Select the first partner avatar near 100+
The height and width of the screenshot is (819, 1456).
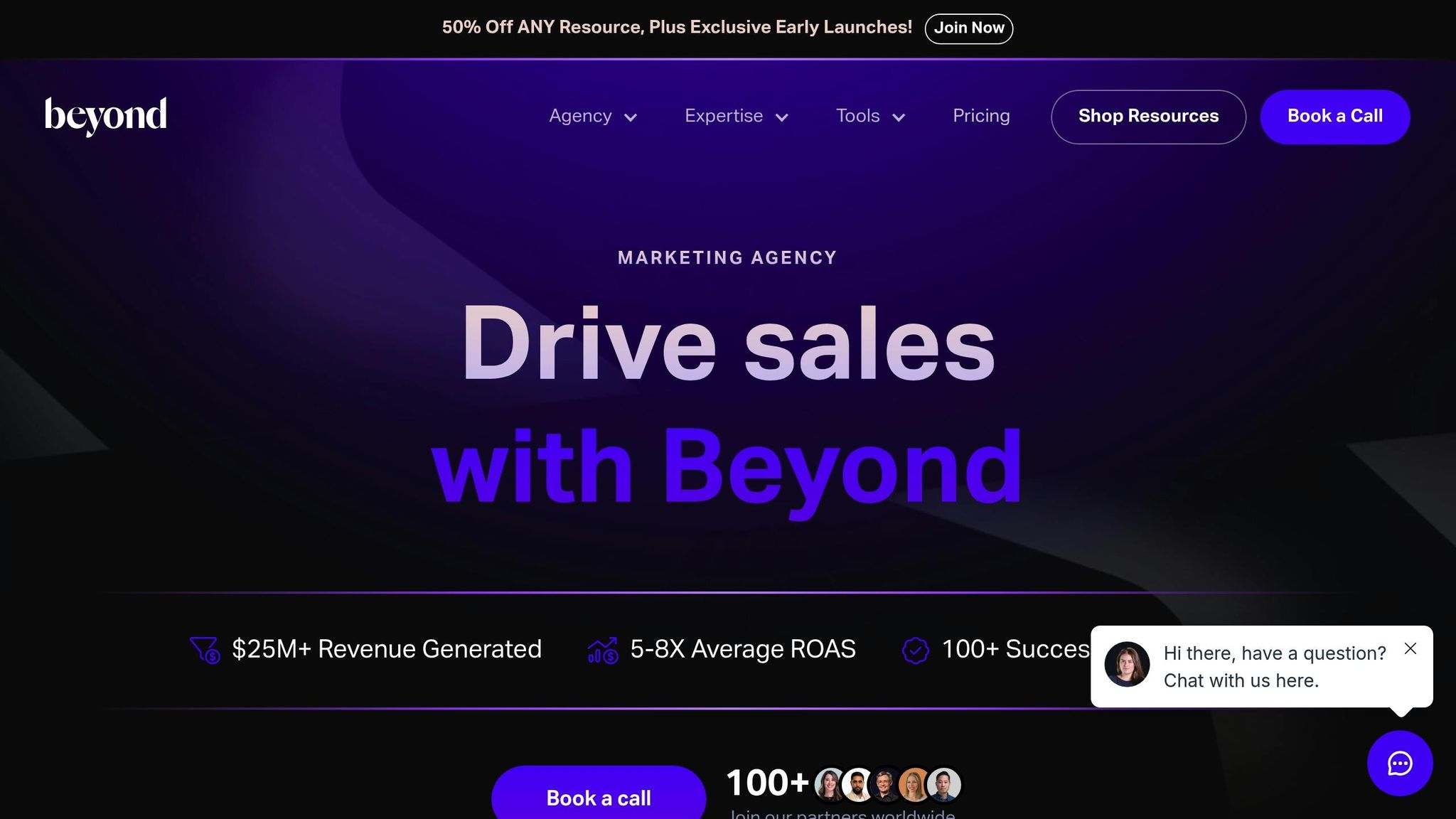coord(829,783)
